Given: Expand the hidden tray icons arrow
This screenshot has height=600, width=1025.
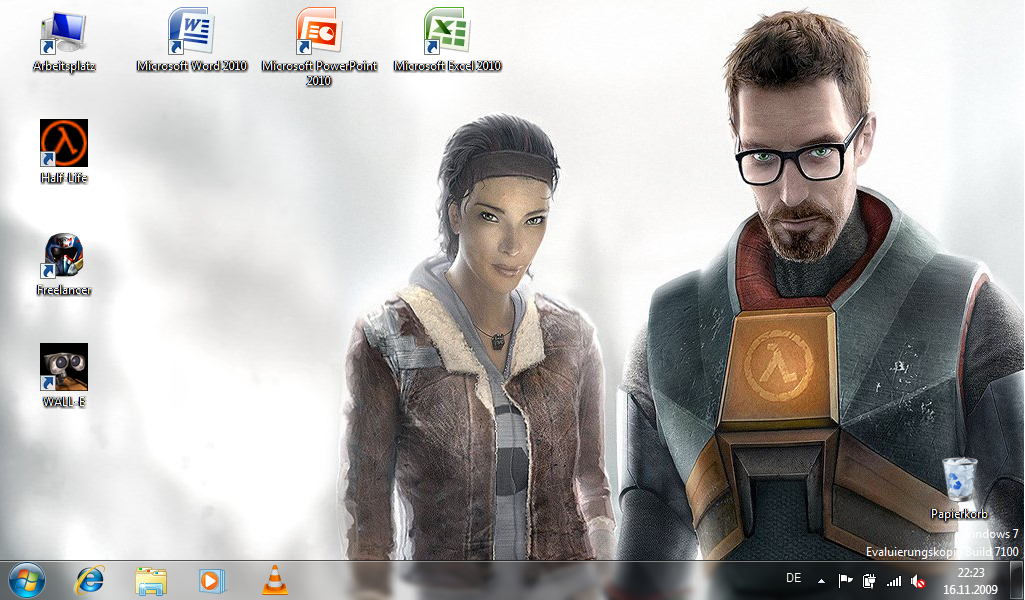Looking at the screenshot, I should [822, 580].
